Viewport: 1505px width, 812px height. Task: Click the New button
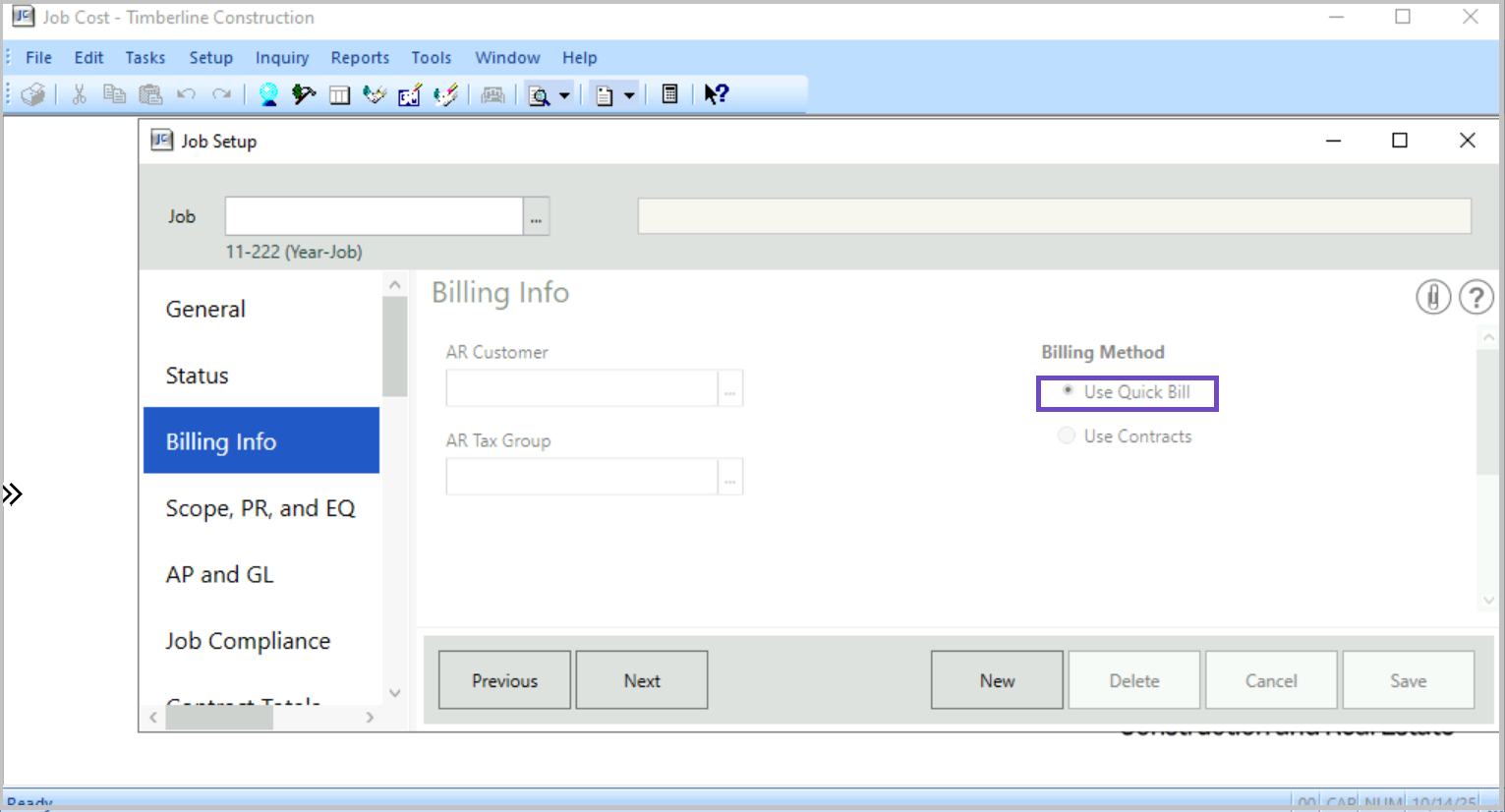click(996, 680)
